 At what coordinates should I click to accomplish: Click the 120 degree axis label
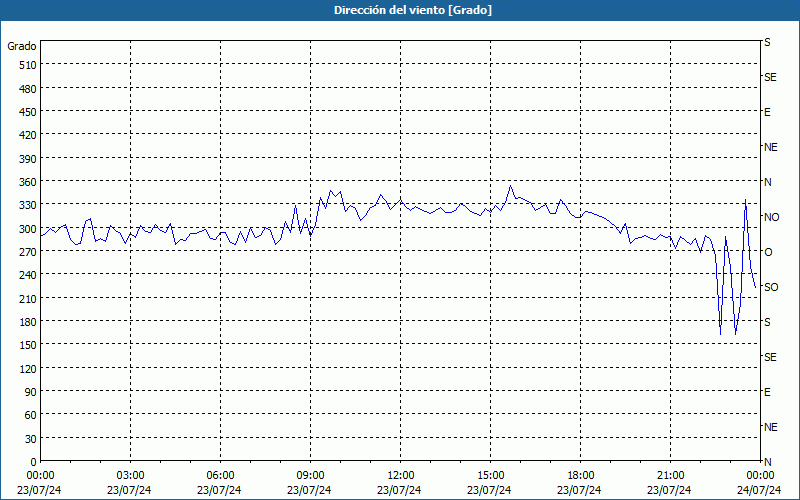click(29, 369)
